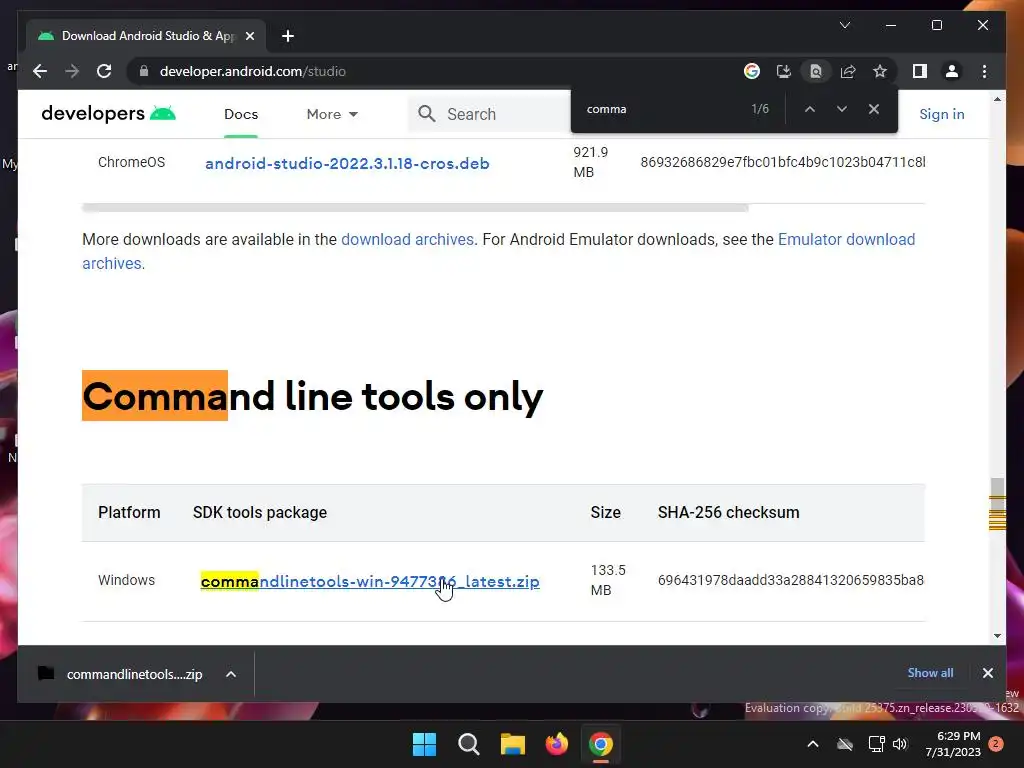Open the Docs tab
Screen dimensions: 1024x768
tap(241, 114)
